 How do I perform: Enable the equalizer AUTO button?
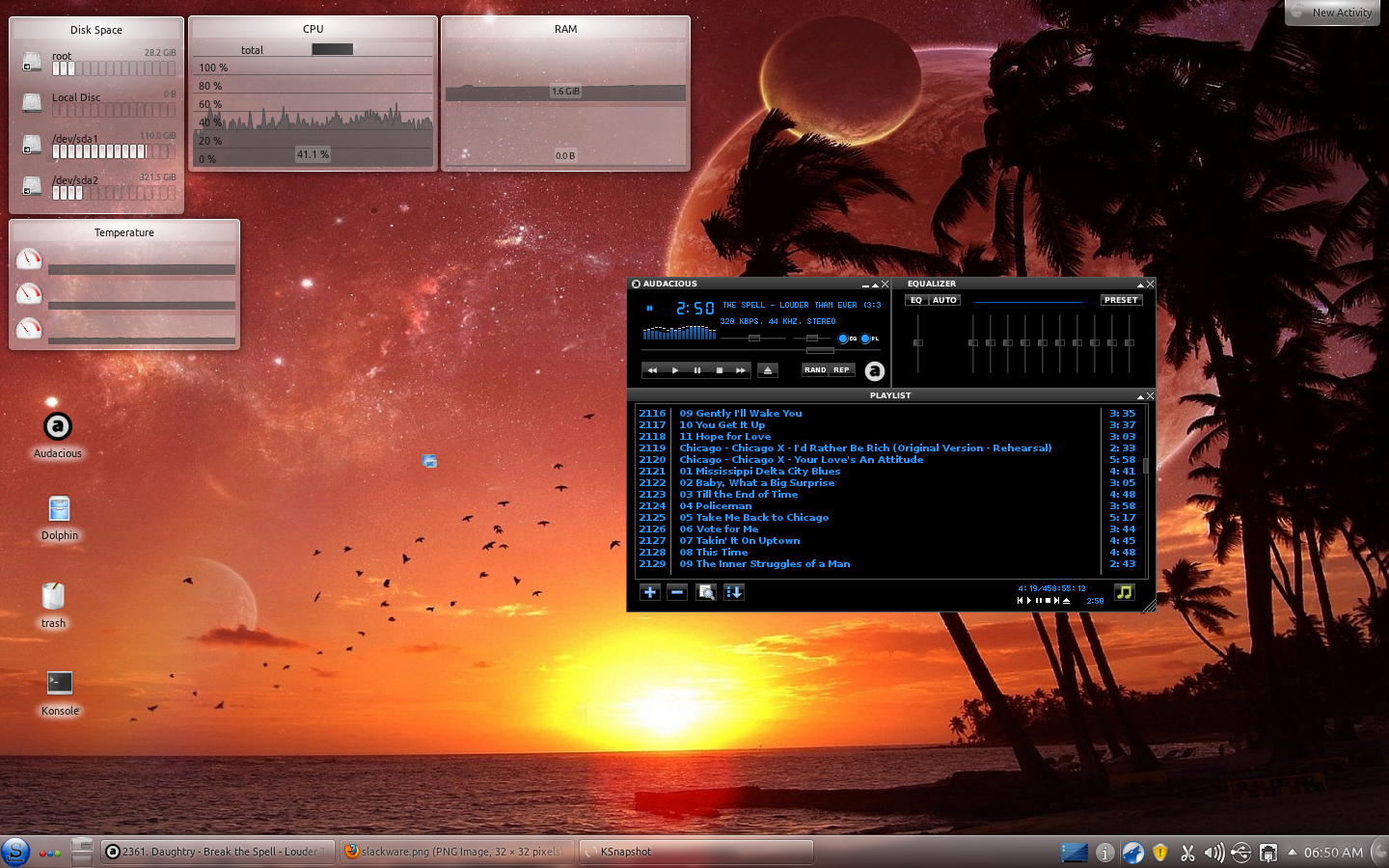click(944, 300)
